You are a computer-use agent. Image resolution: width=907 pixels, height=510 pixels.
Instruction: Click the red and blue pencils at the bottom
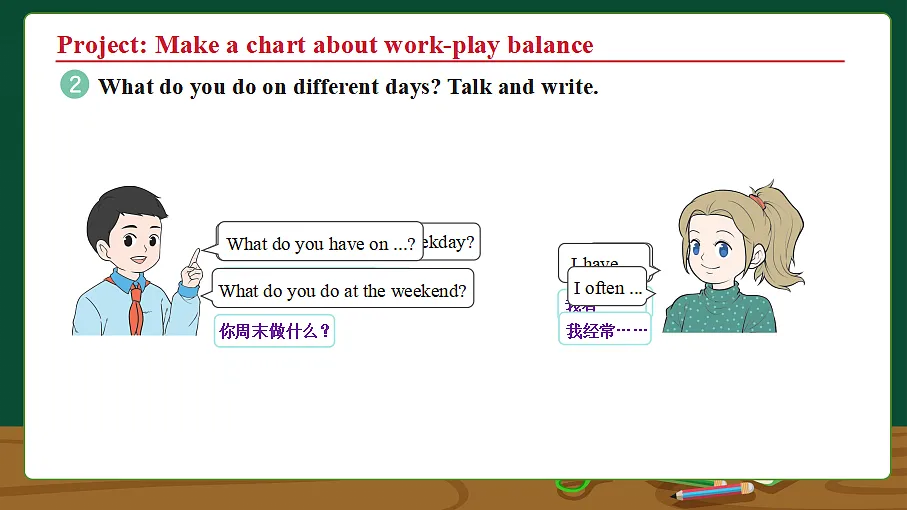pos(713,491)
